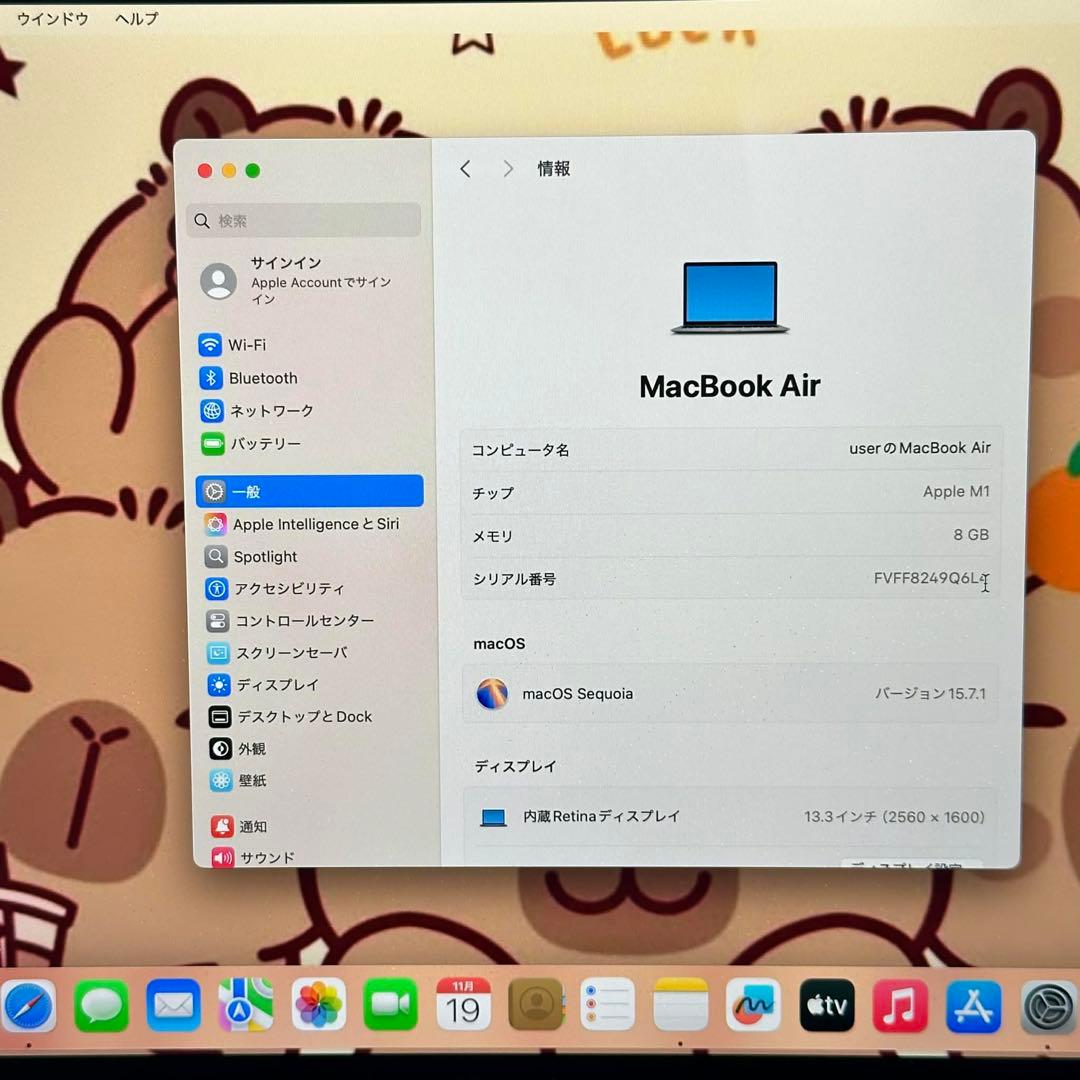Viewport: 1080px width, 1080px height.
Task: Open スクリーンセーバ settings
Action: tap(290, 653)
